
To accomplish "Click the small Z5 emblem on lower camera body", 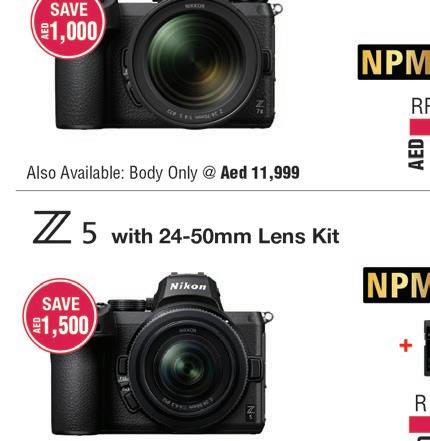I will pyautogui.click(x=251, y=412).
